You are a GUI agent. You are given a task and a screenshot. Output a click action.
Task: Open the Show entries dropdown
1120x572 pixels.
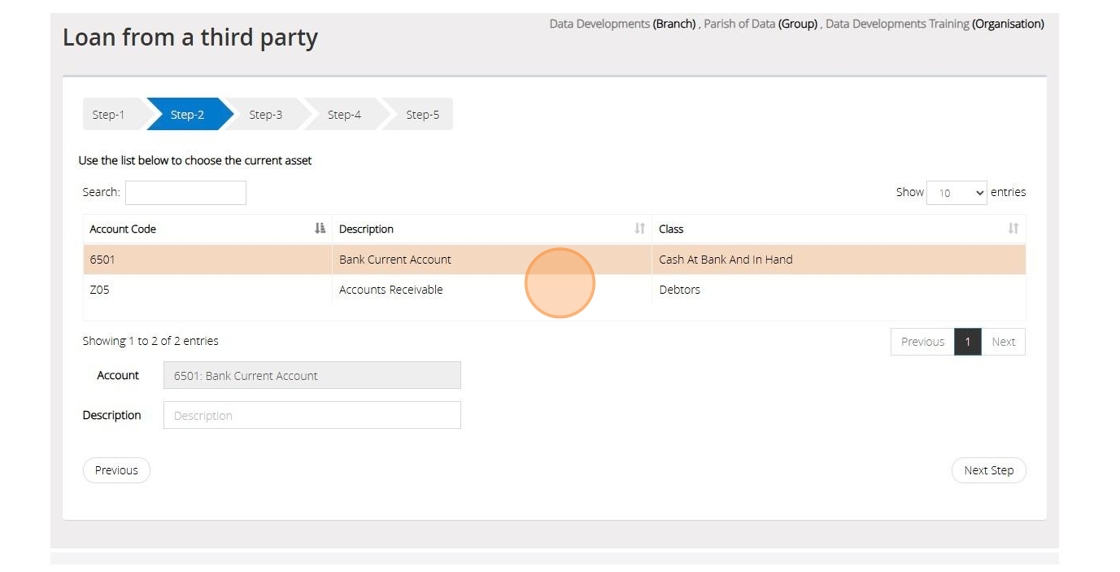tap(957, 193)
